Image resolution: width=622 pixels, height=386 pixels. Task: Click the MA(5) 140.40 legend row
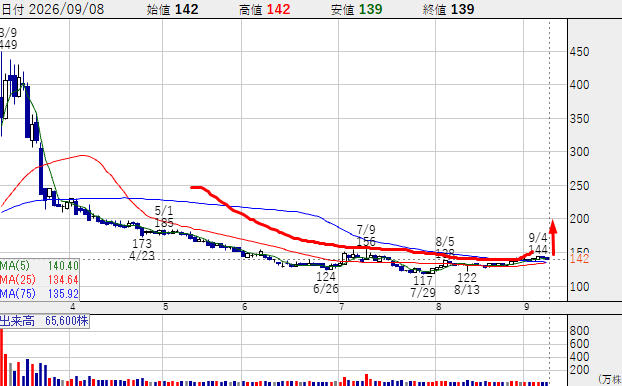coord(39,265)
